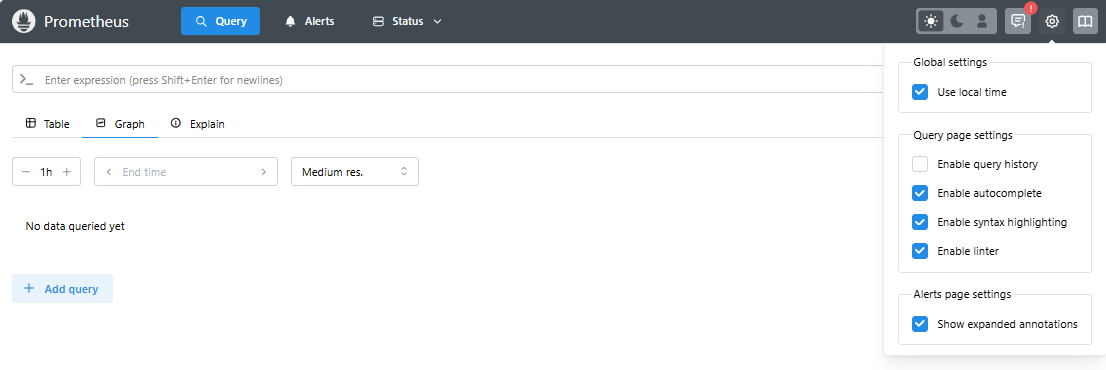The image size is (1106, 370).
Task: Step end time forward with right chevron
Action: click(264, 171)
